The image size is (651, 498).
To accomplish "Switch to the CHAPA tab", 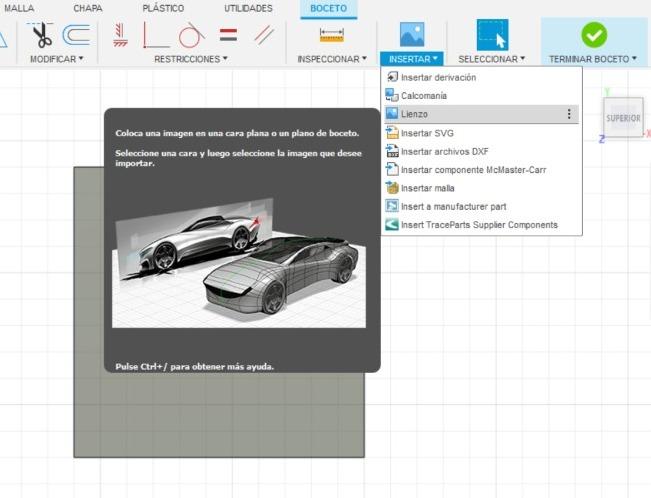I will click(x=88, y=8).
